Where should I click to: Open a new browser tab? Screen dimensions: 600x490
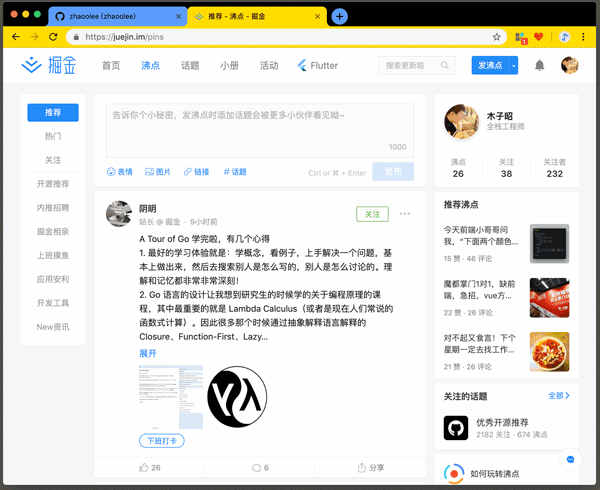point(339,16)
